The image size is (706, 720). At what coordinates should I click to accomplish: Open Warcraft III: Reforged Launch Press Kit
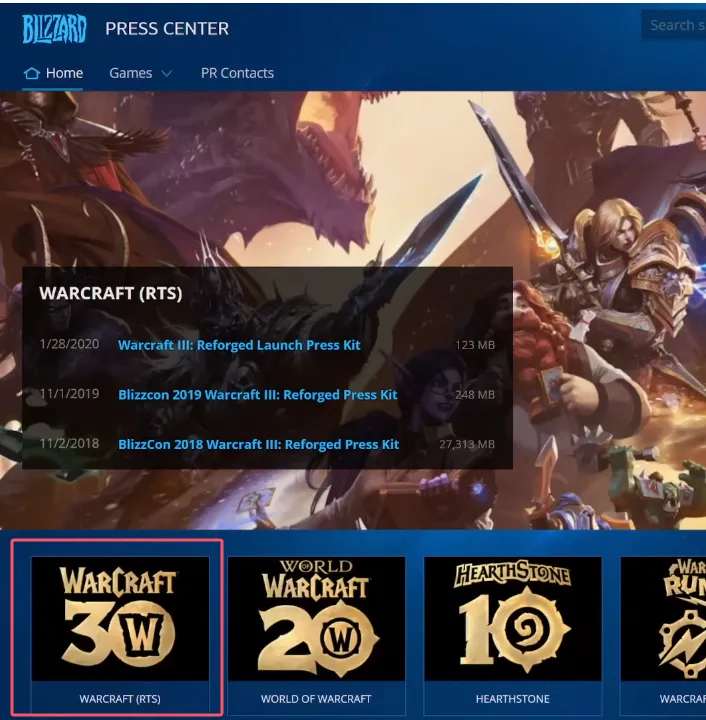point(239,345)
